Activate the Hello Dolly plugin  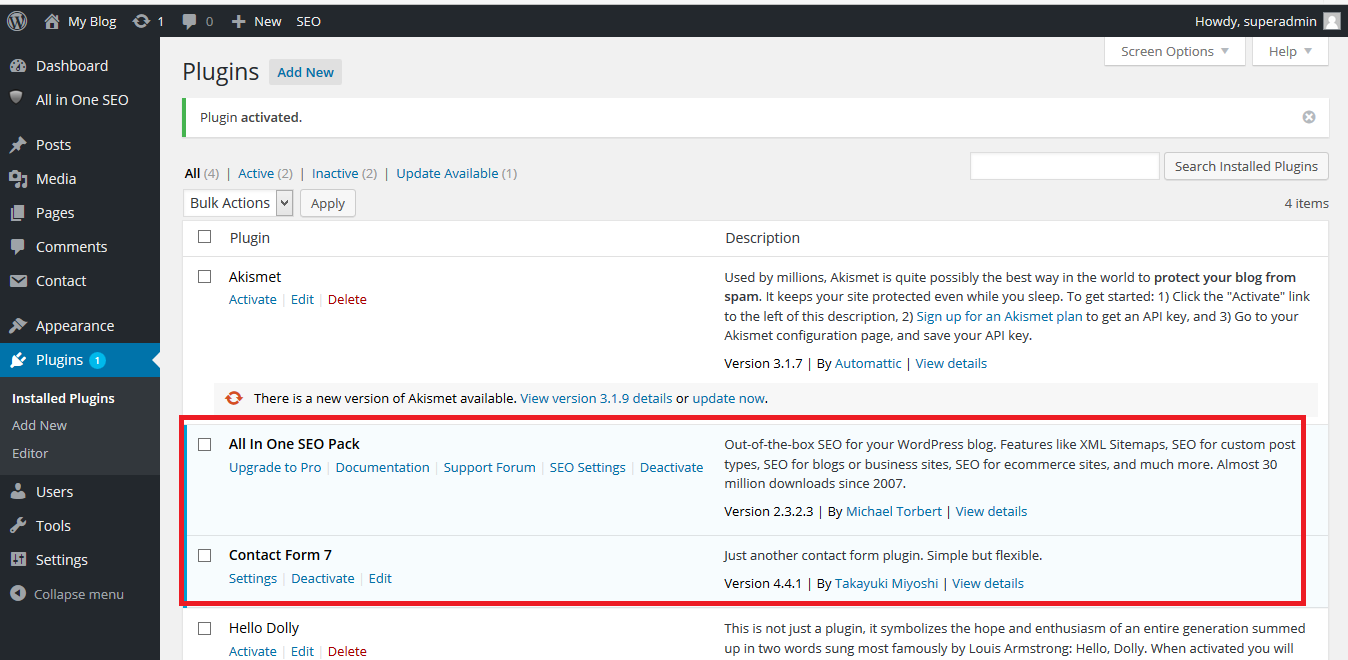tap(253, 651)
